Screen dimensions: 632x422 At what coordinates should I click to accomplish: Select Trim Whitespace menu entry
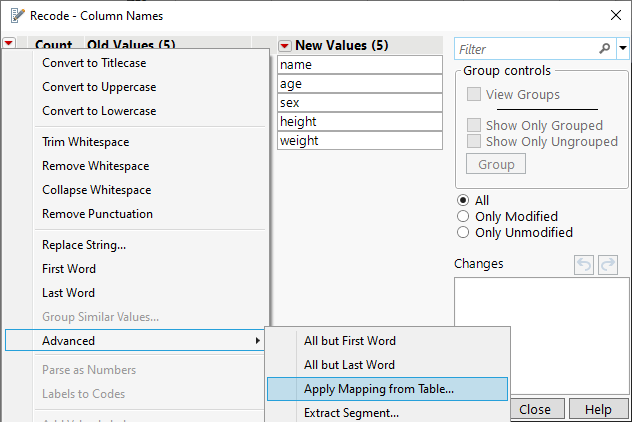click(x=85, y=142)
